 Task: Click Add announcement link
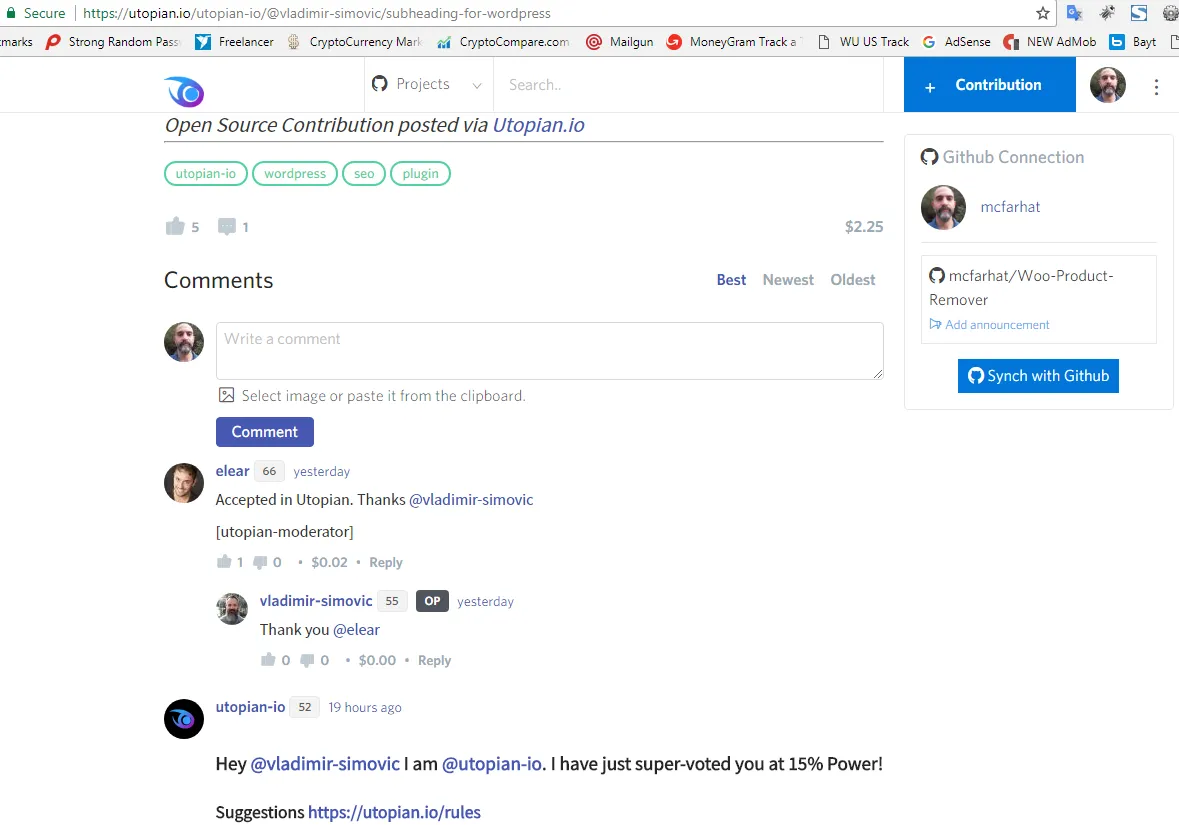pyautogui.click(x=989, y=325)
